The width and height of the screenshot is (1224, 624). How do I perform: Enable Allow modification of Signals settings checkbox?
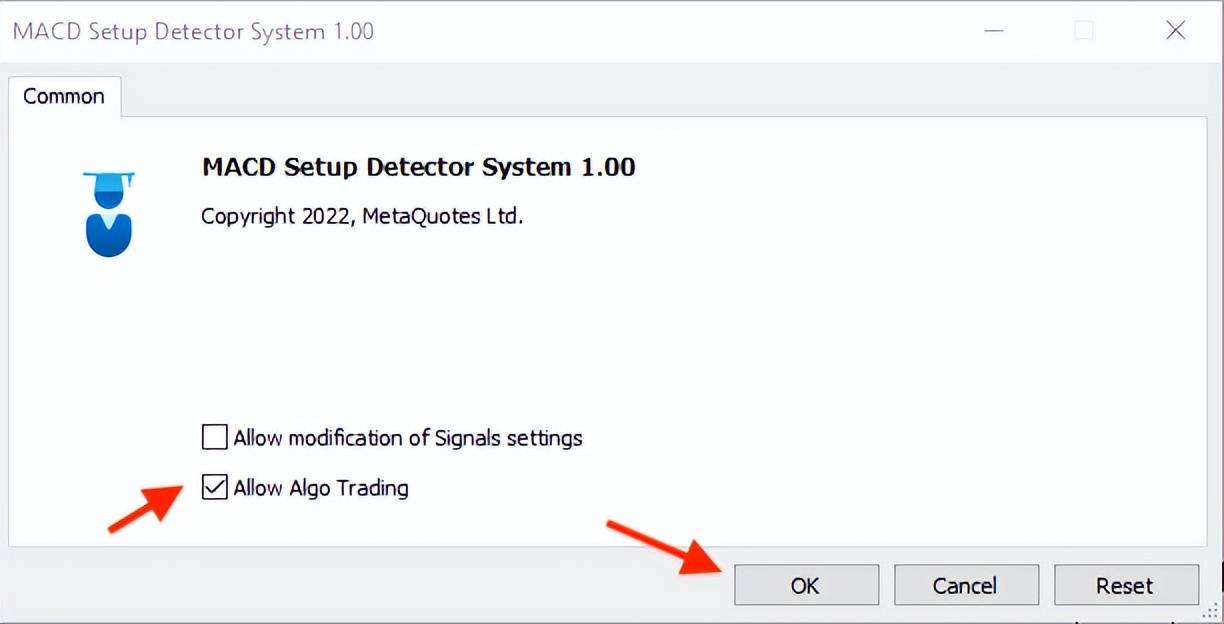coord(214,437)
